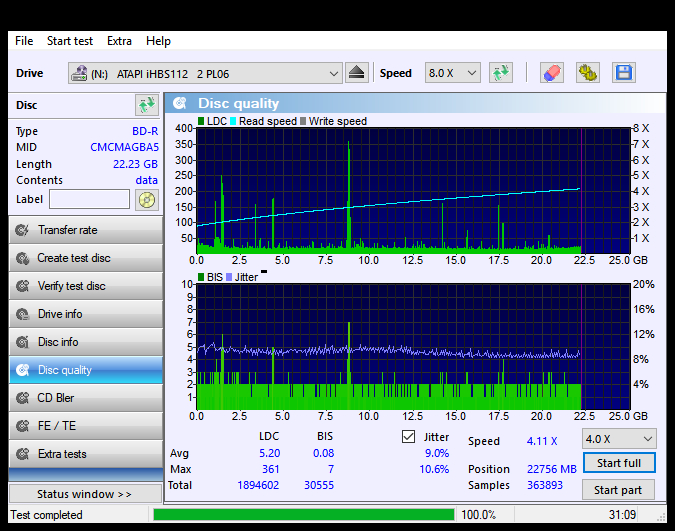
Task: Click the cyan Read speed legend swatch
Action: tap(233, 121)
